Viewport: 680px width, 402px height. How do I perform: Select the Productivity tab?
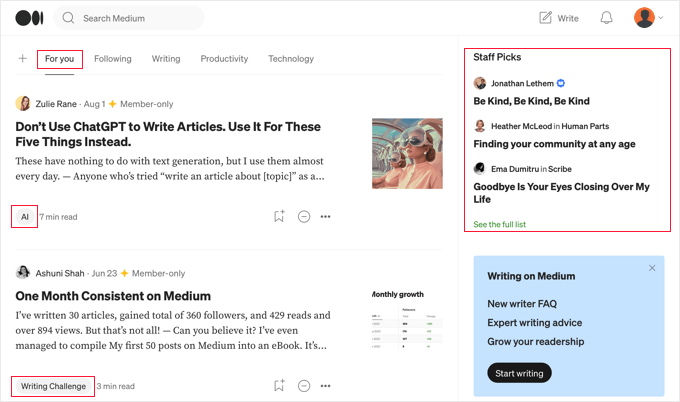(x=224, y=59)
